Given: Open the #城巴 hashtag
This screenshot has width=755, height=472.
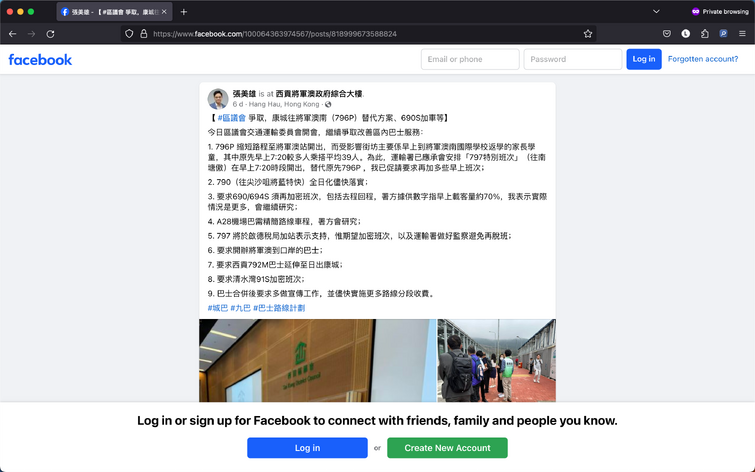Looking at the screenshot, I should tap(218, 308).
